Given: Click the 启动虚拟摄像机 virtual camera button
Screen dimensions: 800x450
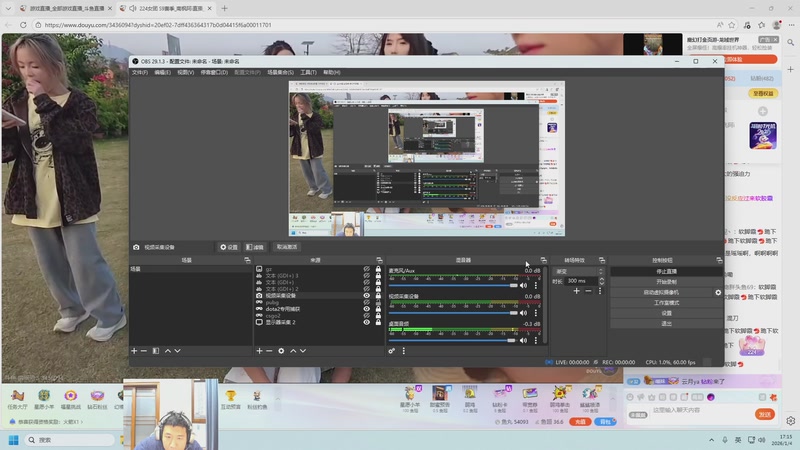Looking at the screenshot, I should click(661, 292).
